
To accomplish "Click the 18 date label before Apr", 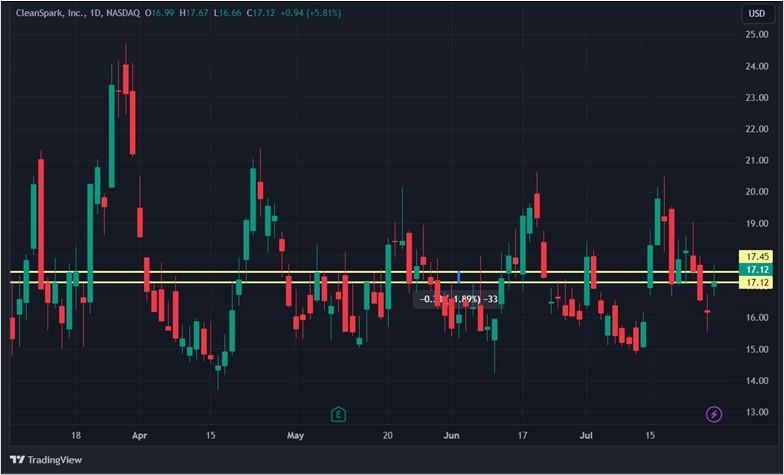I will coord(76,436).
